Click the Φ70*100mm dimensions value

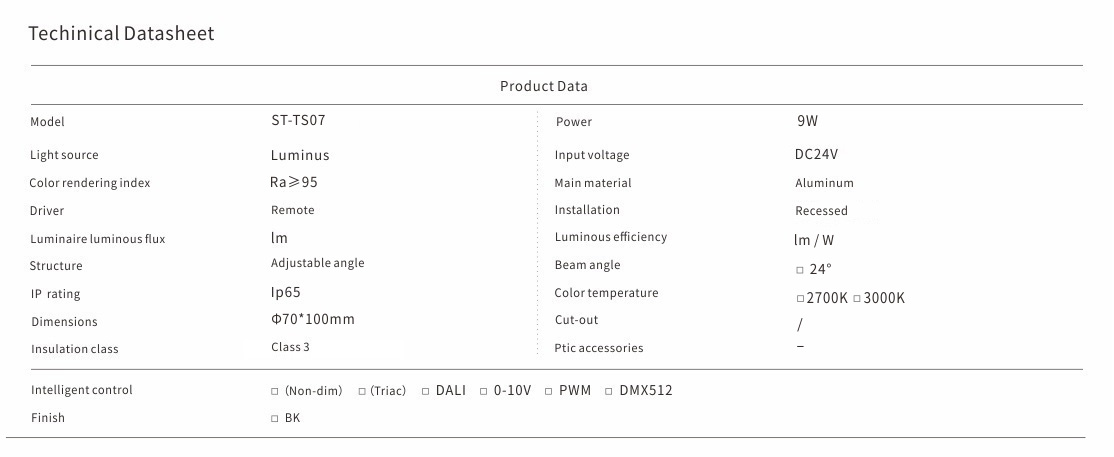click(x=313, y=319)
